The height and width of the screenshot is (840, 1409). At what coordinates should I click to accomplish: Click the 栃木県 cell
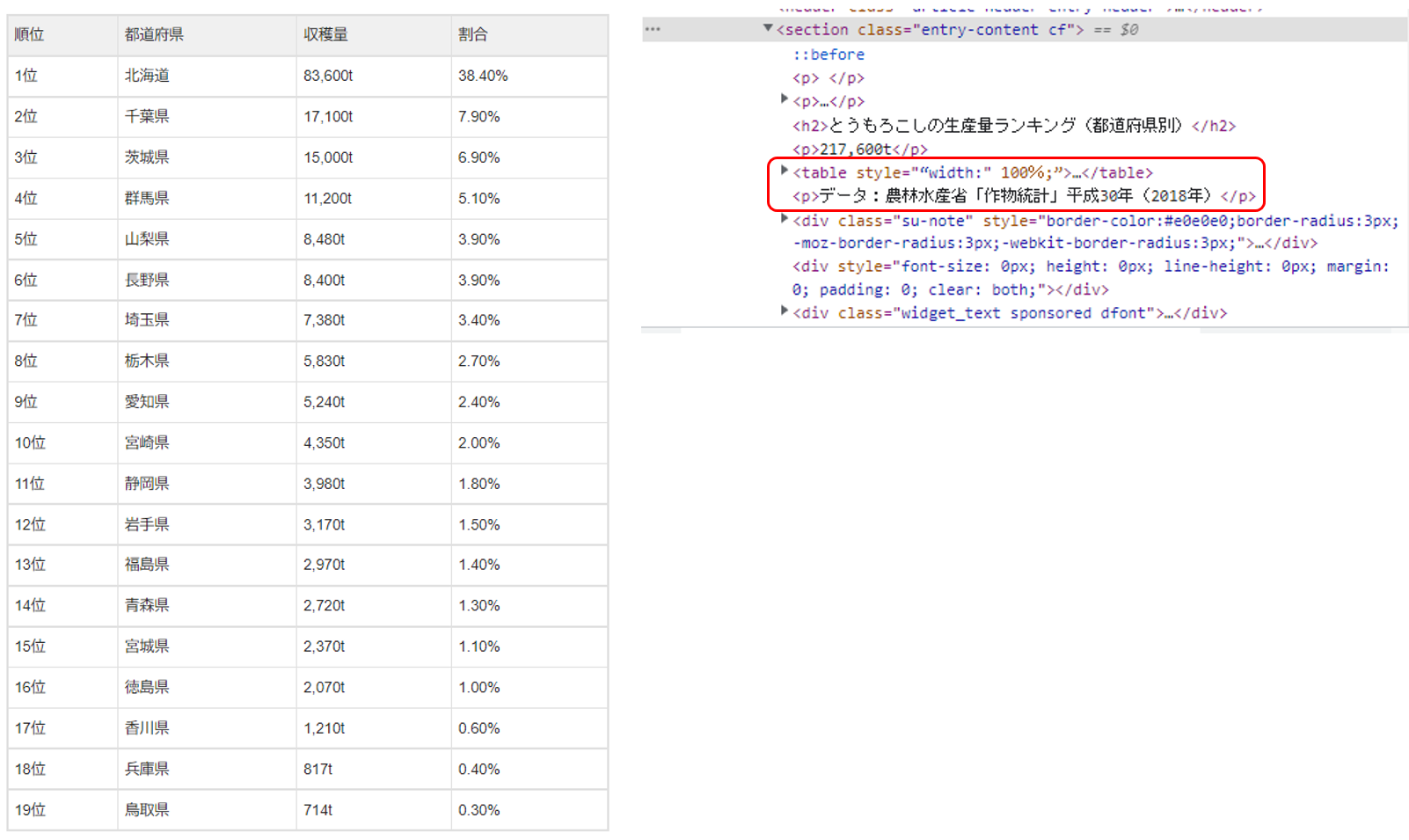point(207,362)
